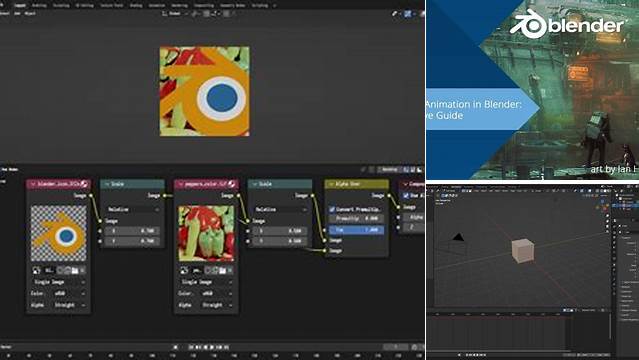Screen dimensions: 639x360
Task: Toggle Convert Premultiplied checkbox in Alpha Over node
Action: pyautogui.click(x=332, y=209)
